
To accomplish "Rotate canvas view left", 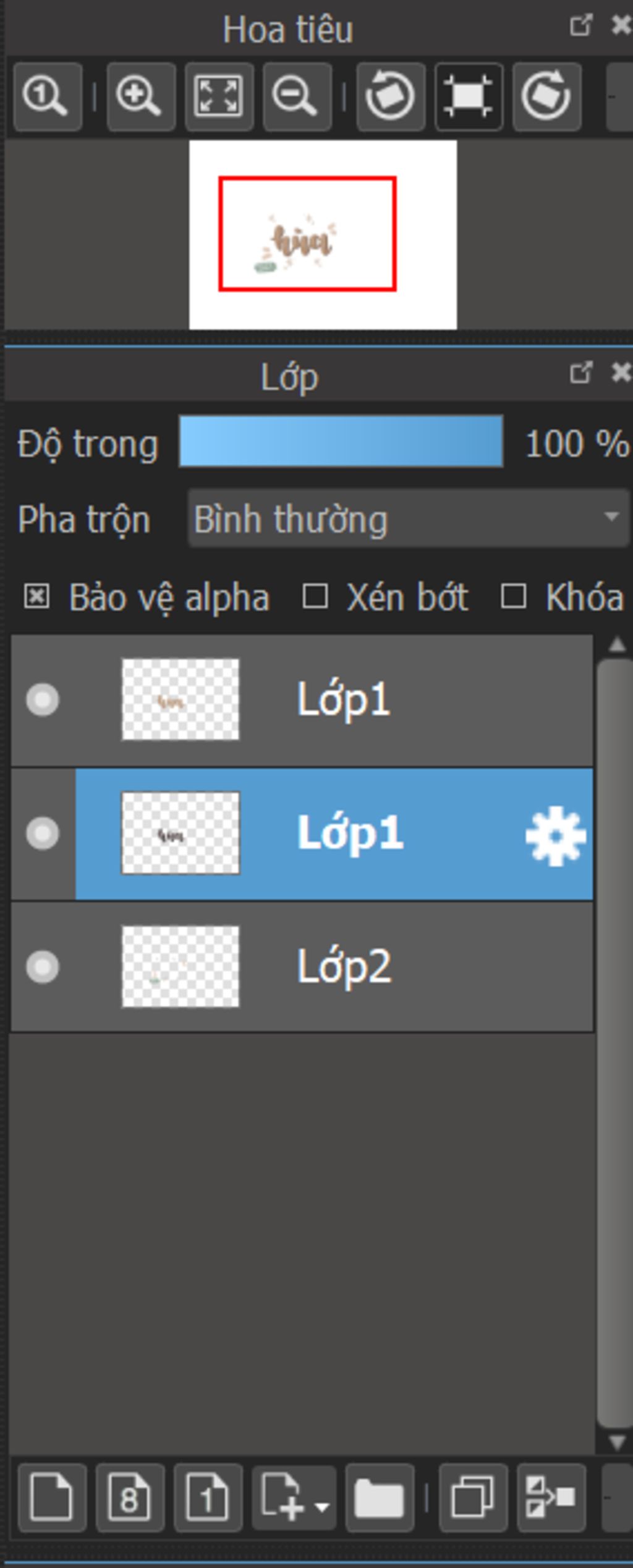I will (391, 97).
